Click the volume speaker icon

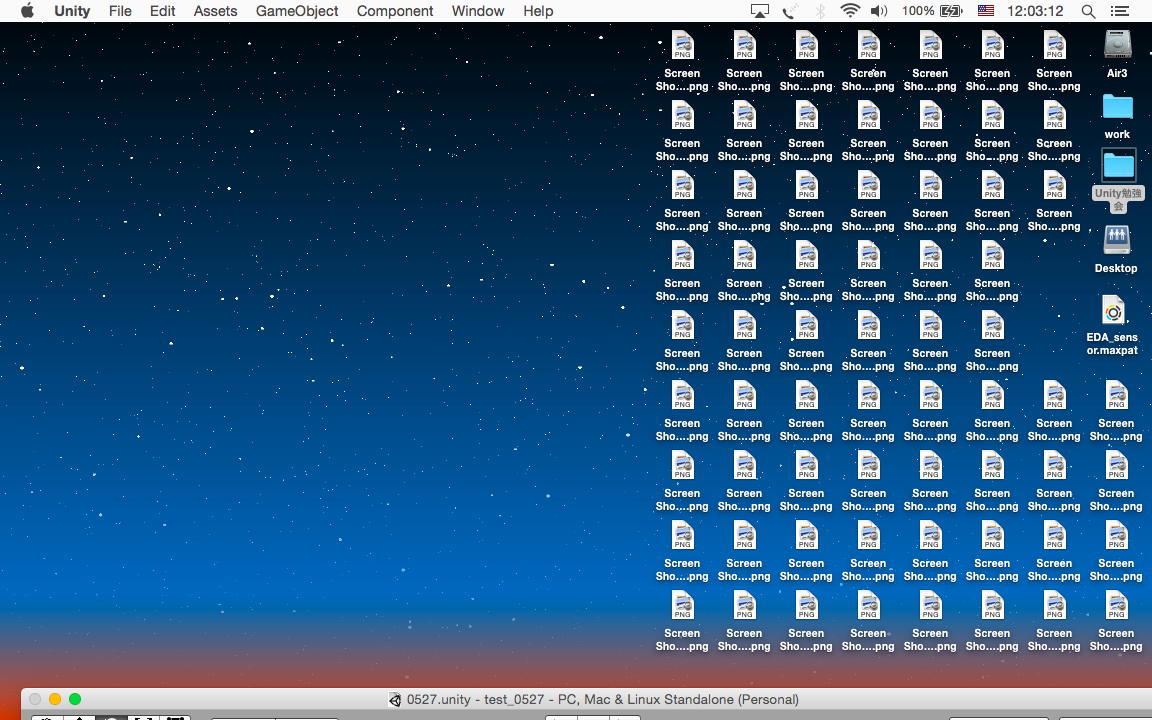click(x=879, y=11)
